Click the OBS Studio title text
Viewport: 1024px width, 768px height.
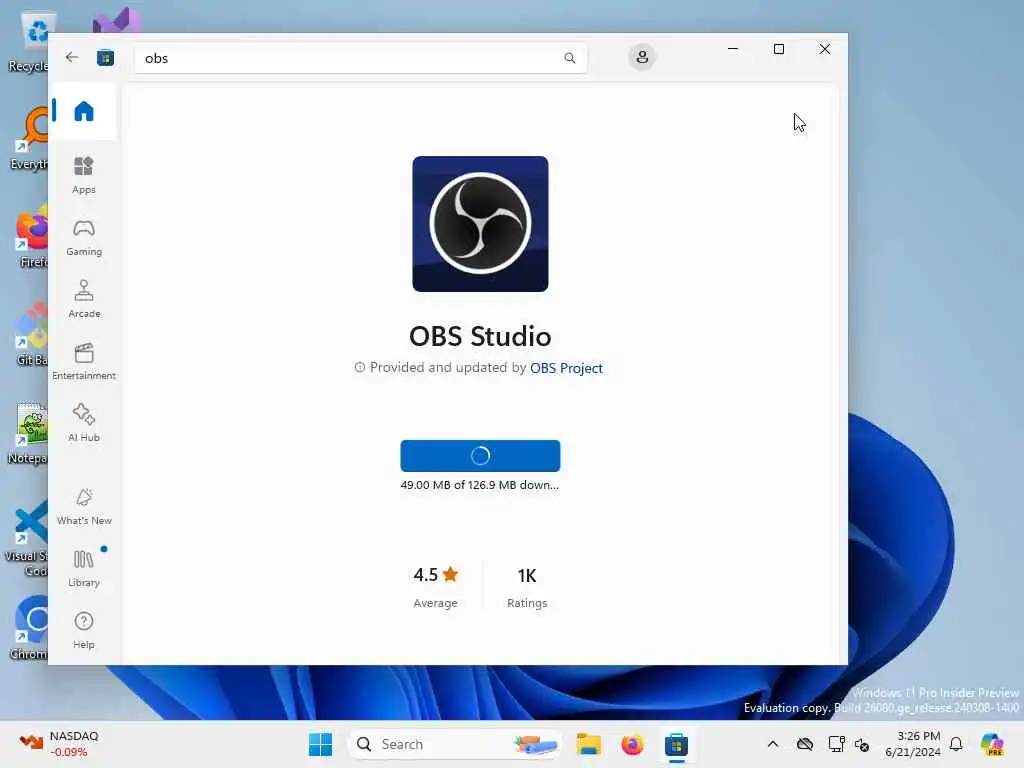click(x=480, y=336)
